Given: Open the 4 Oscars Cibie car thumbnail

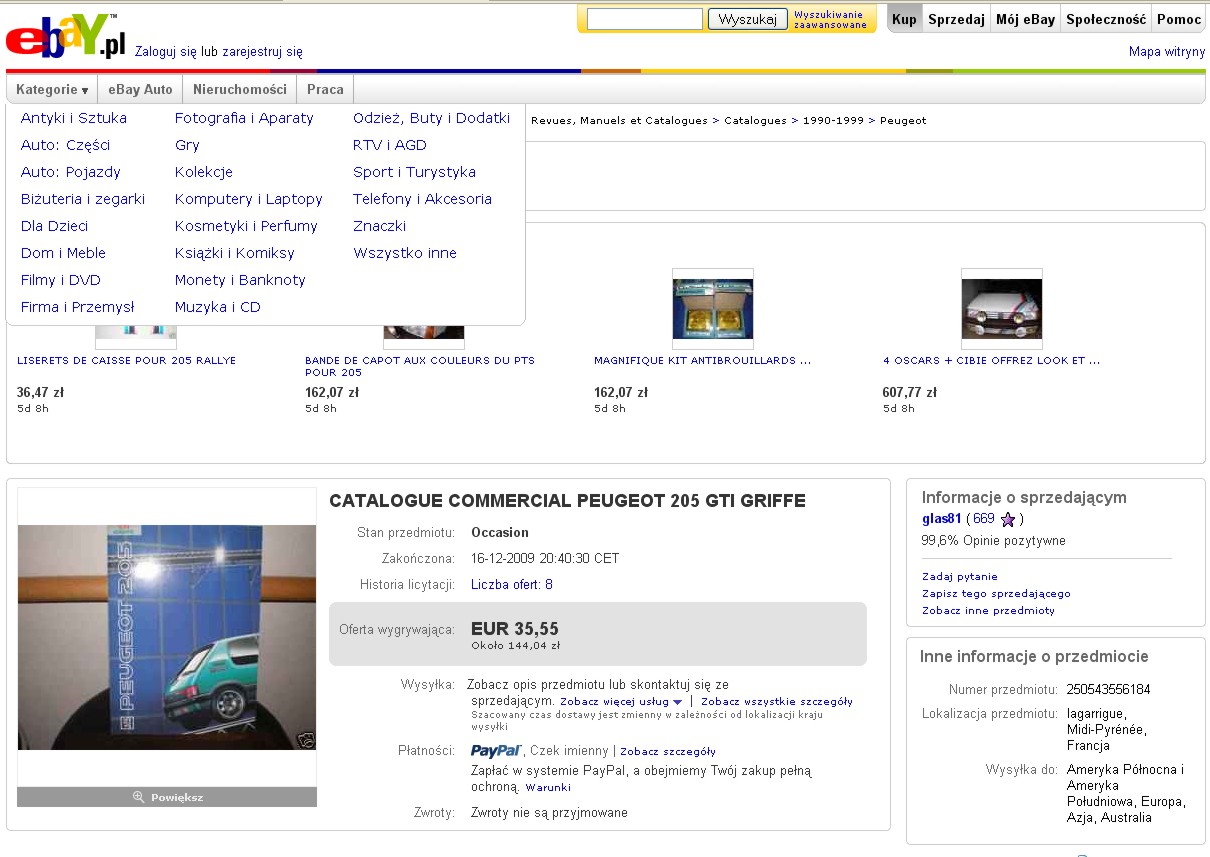Looking at the screenshot, I should pyautogui.click(x=1001, y=308).
